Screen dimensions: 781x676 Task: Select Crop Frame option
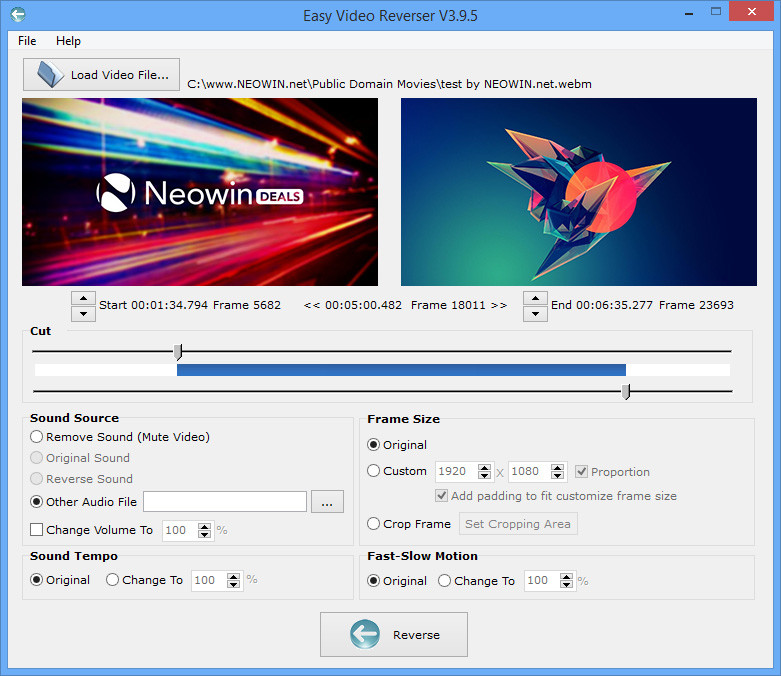374,524
